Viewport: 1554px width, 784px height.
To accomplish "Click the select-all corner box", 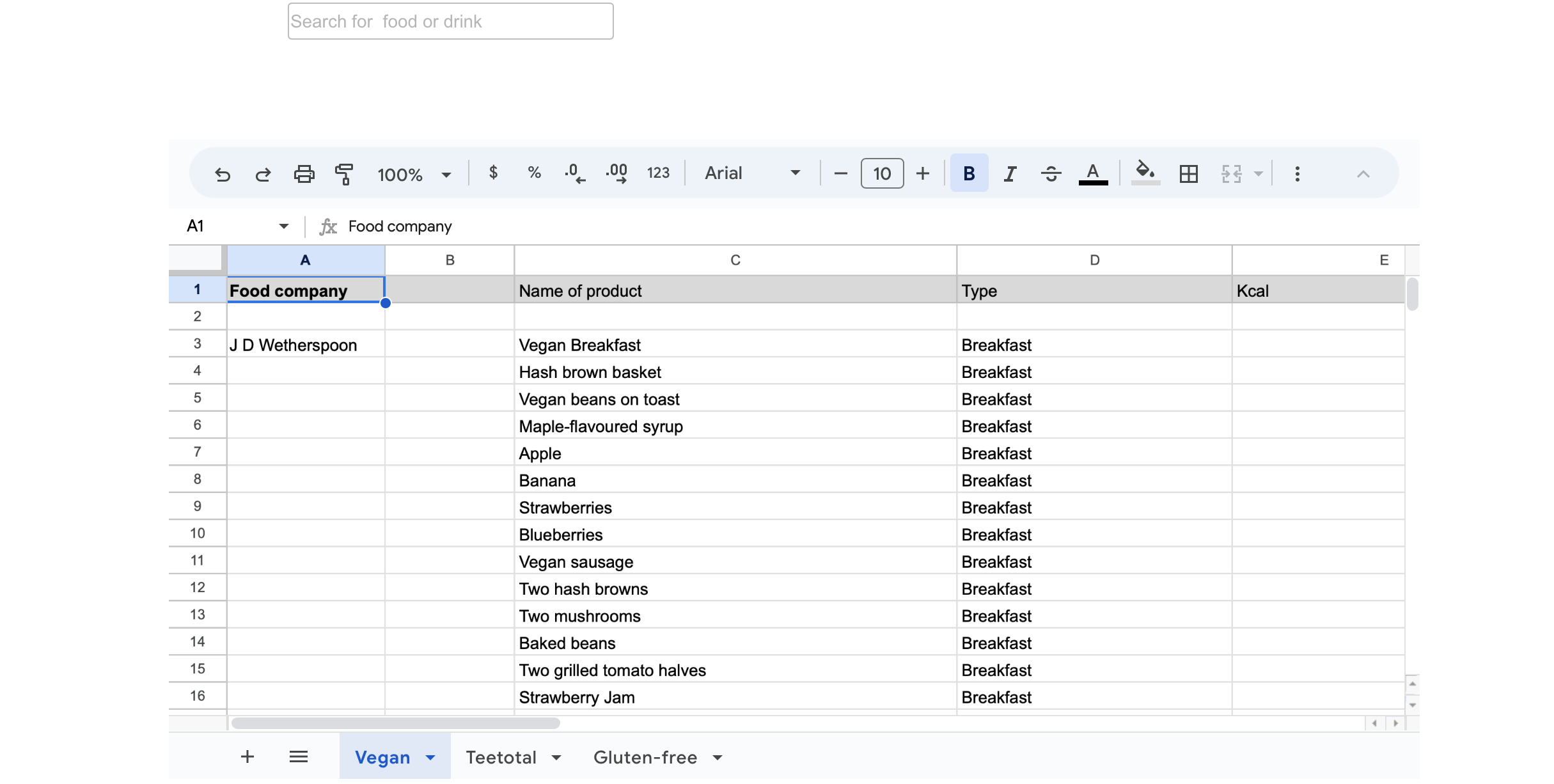I will click(198, 260).
